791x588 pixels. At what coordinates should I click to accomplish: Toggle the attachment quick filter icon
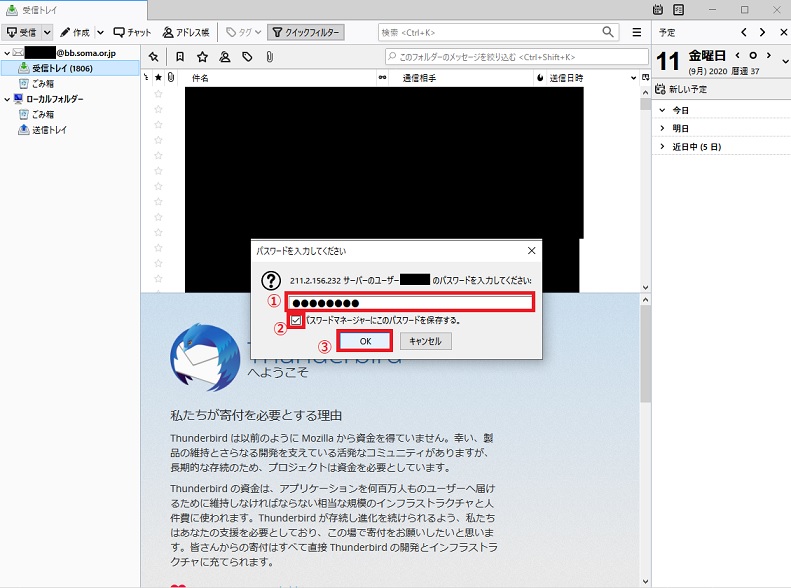269,57
